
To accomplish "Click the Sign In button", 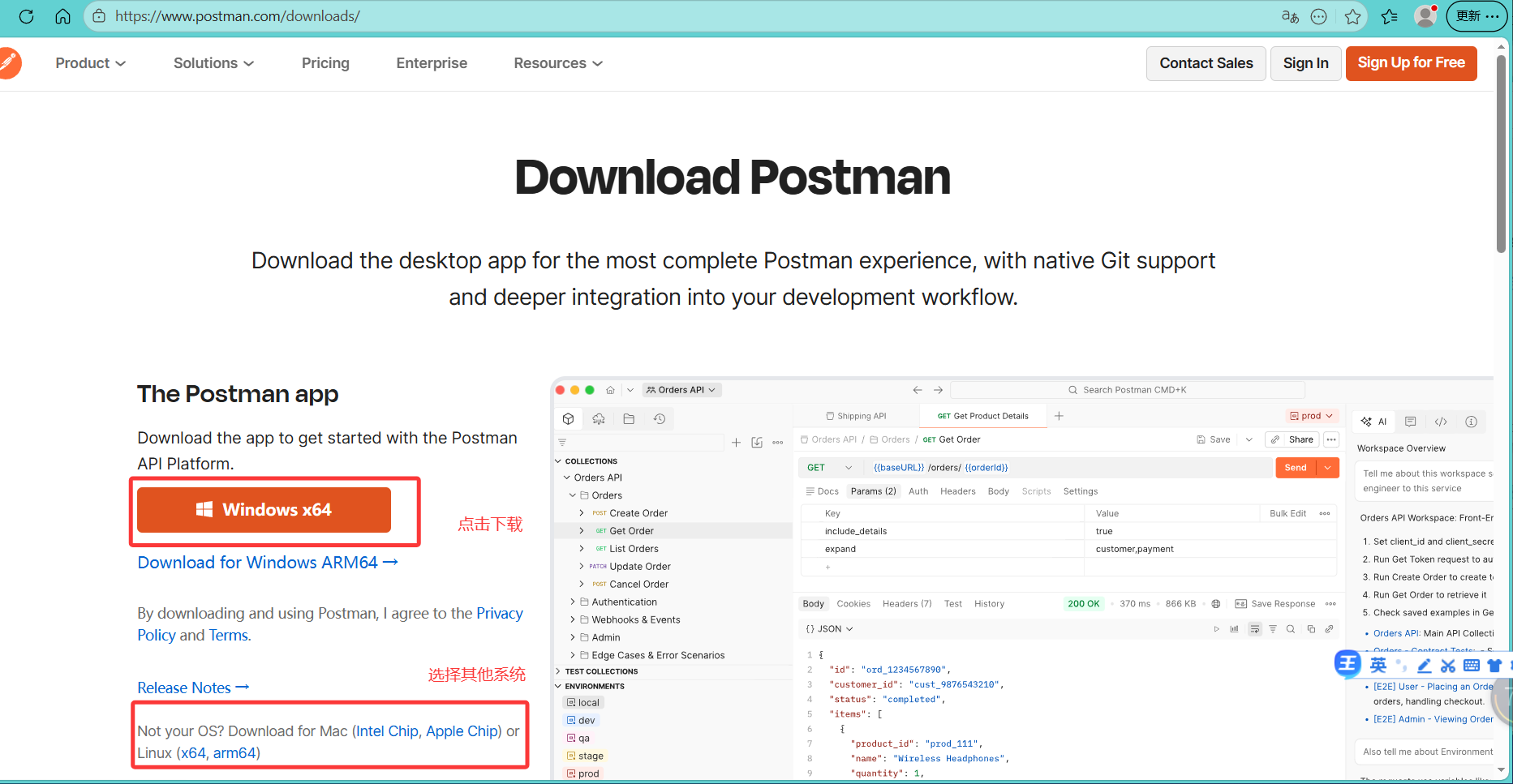I will coord(1305,63).
